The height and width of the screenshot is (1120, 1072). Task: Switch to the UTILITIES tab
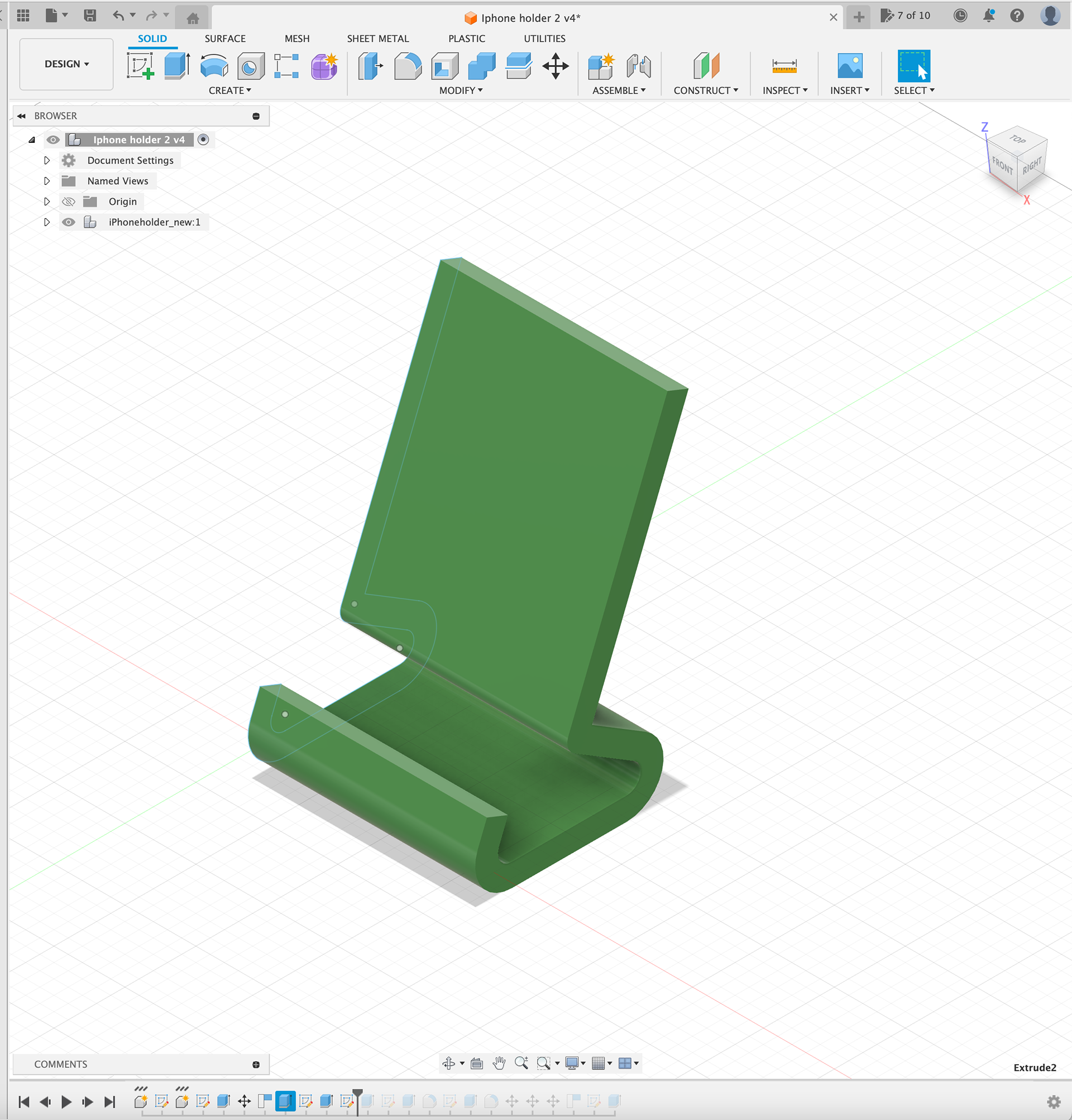click(x=544, y=39)
